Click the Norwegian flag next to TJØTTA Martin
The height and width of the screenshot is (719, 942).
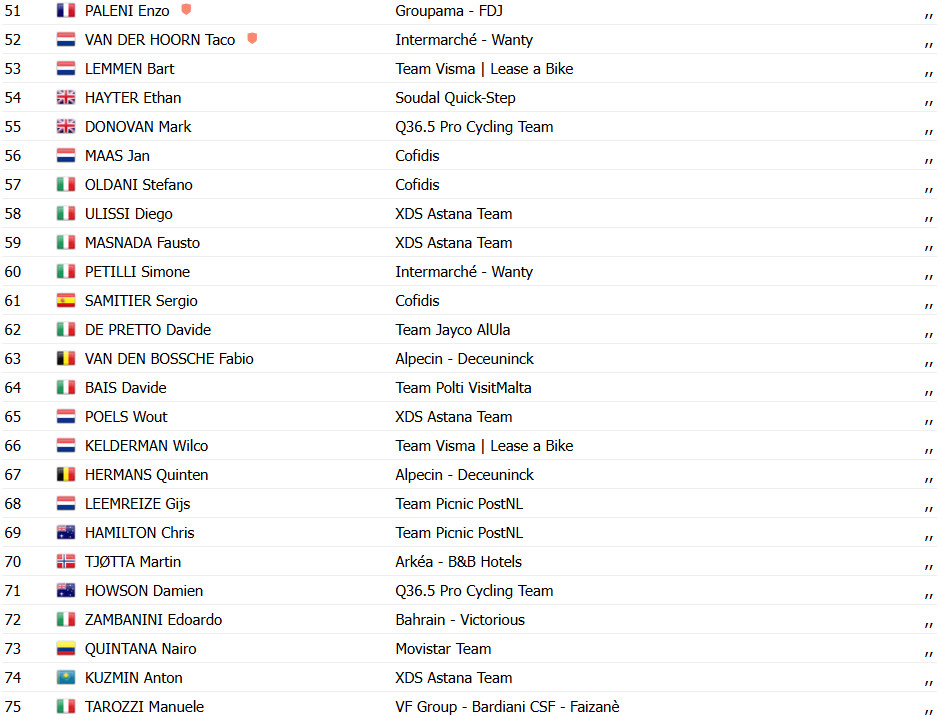coord(66,562)
